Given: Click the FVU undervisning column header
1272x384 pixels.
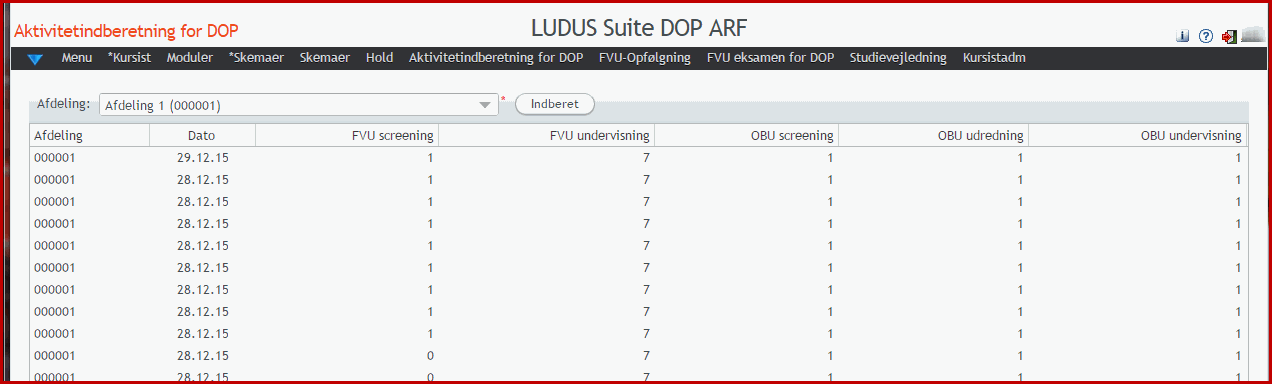Looking at the screenshot, I should [x=546, y=135].
